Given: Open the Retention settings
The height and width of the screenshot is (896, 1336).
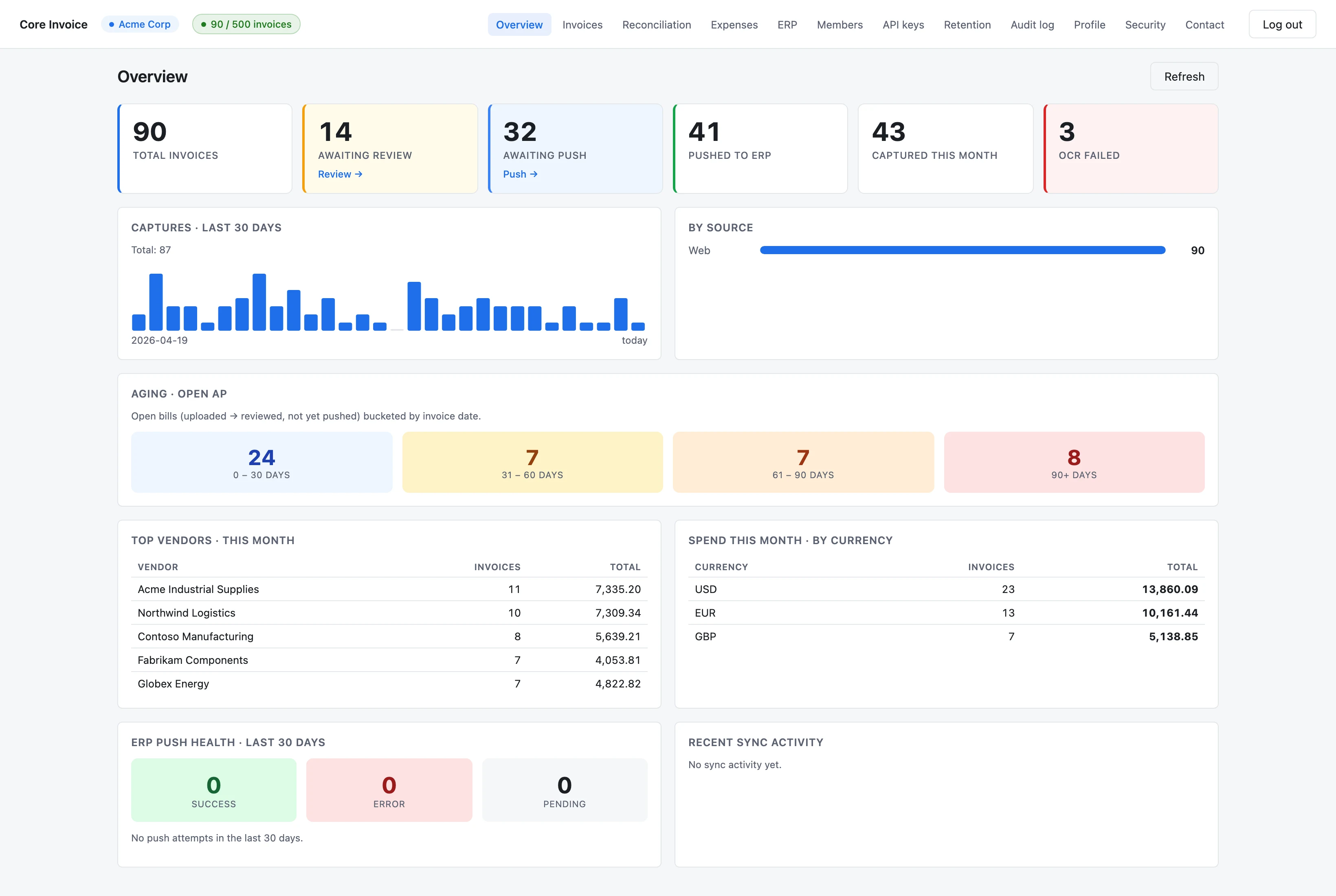Looking at the screenshot, I should click(967, 24).
